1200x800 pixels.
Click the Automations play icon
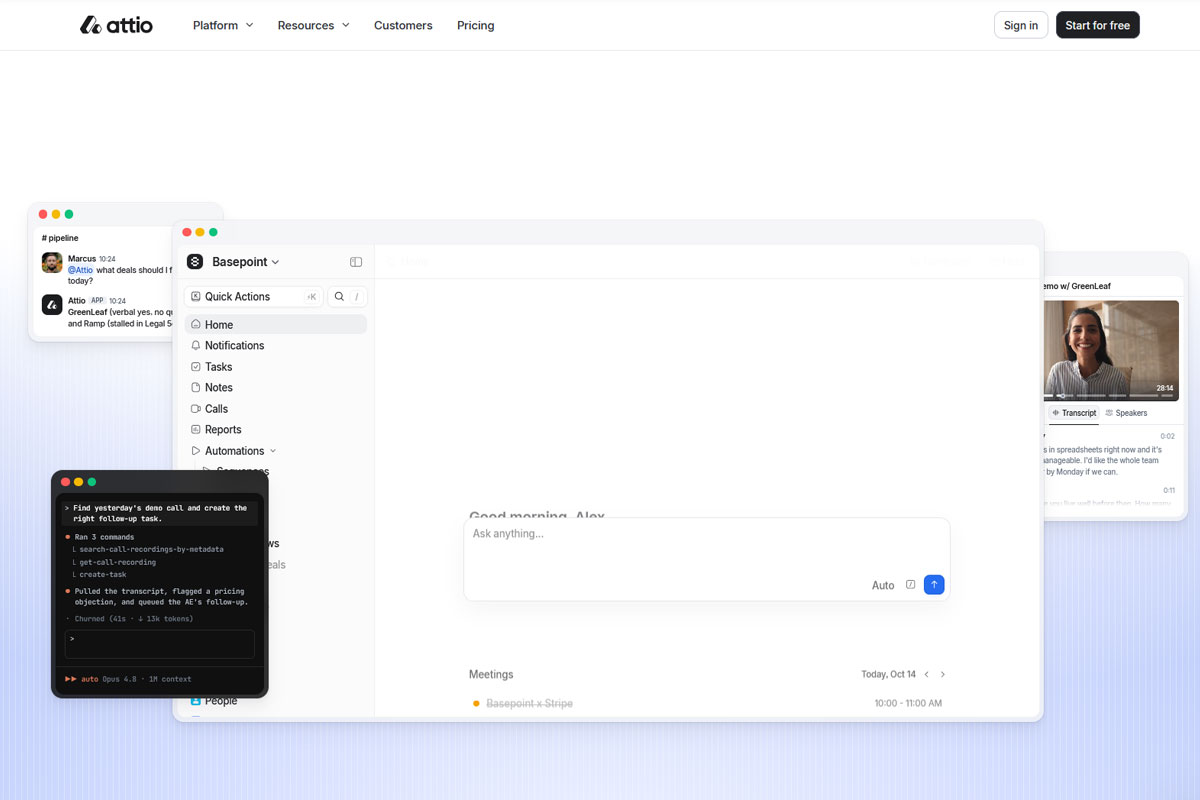(x=196, y=451)
